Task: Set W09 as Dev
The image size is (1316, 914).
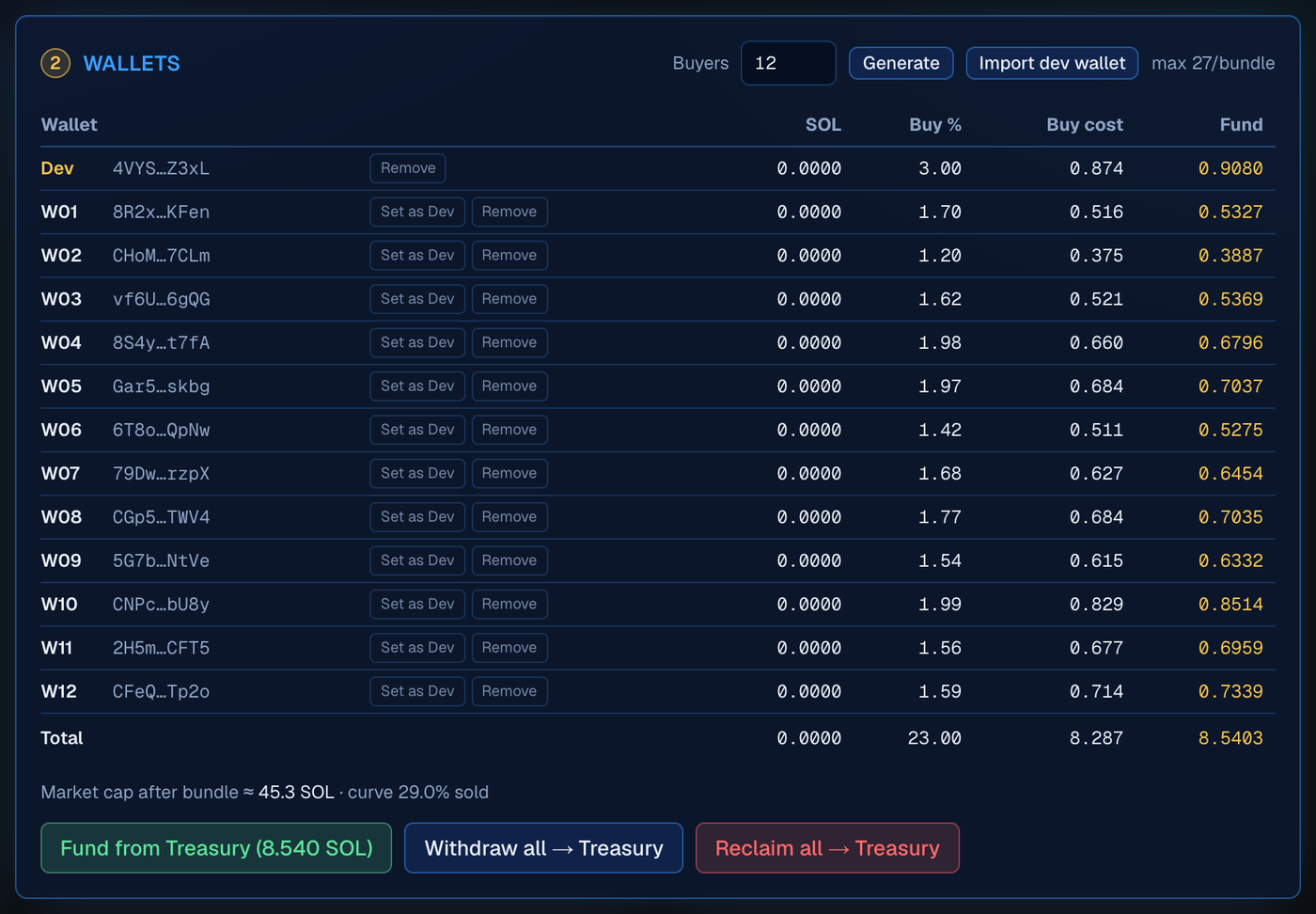Action: pos(417,560)
